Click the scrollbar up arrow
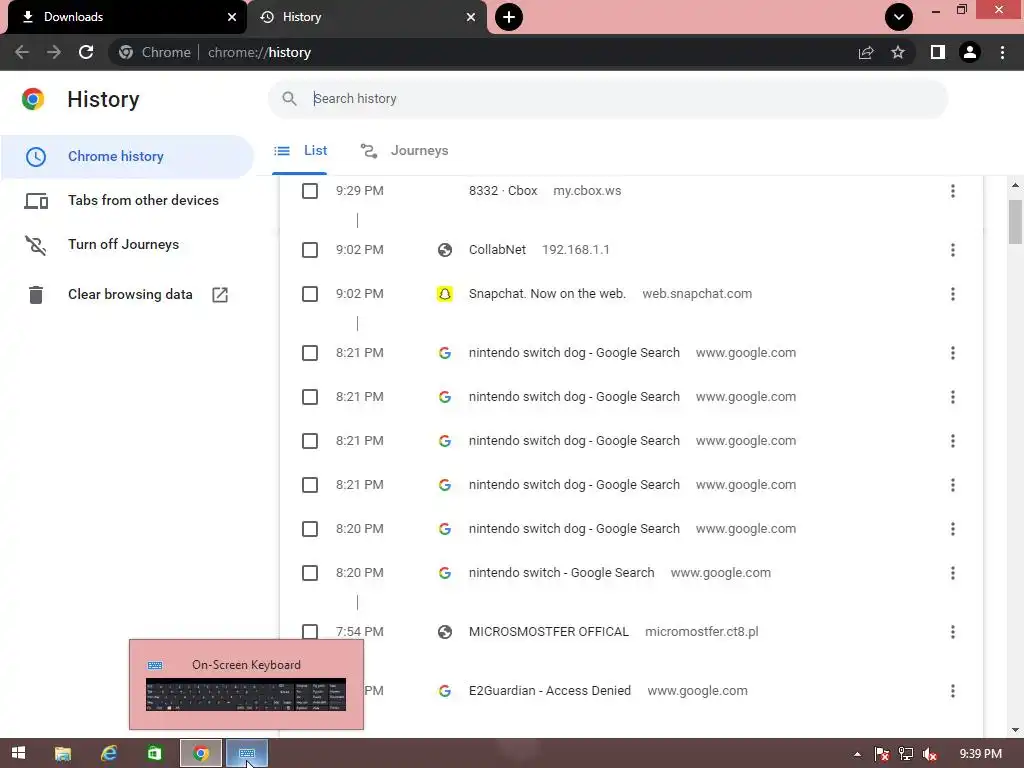Image resolution: width=1024 pixels, height=768 pixels. click(x=1015, y=185)
